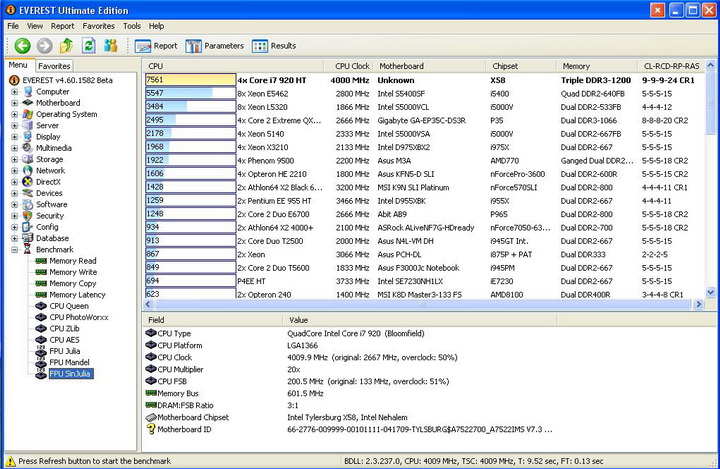Click the Up level arrow icon

pyautogui.click(x=67, y=45)
